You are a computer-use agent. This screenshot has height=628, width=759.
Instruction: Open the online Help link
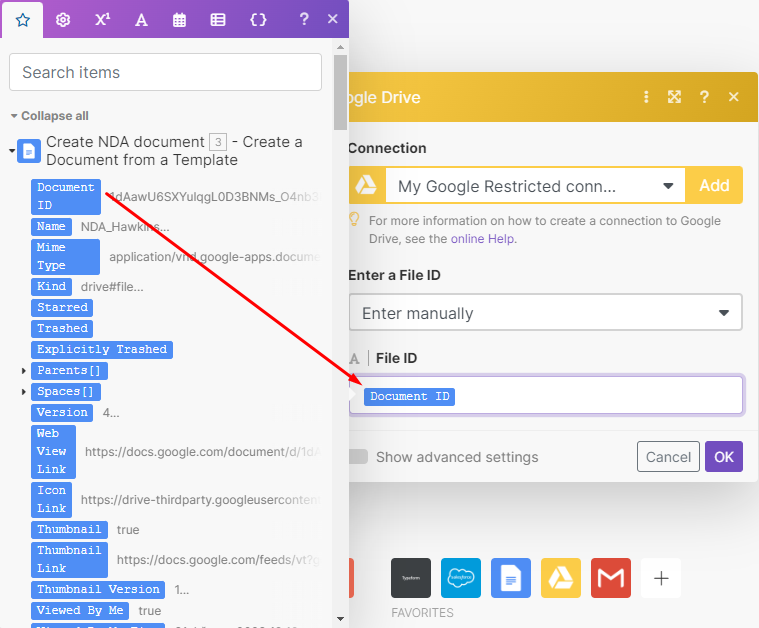(x=483, y=239)
